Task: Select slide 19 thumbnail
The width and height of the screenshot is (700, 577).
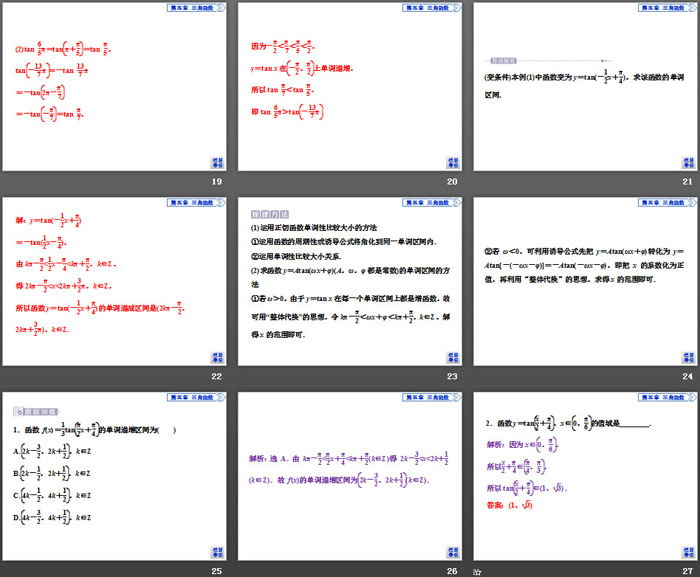Action: (116, 86)
